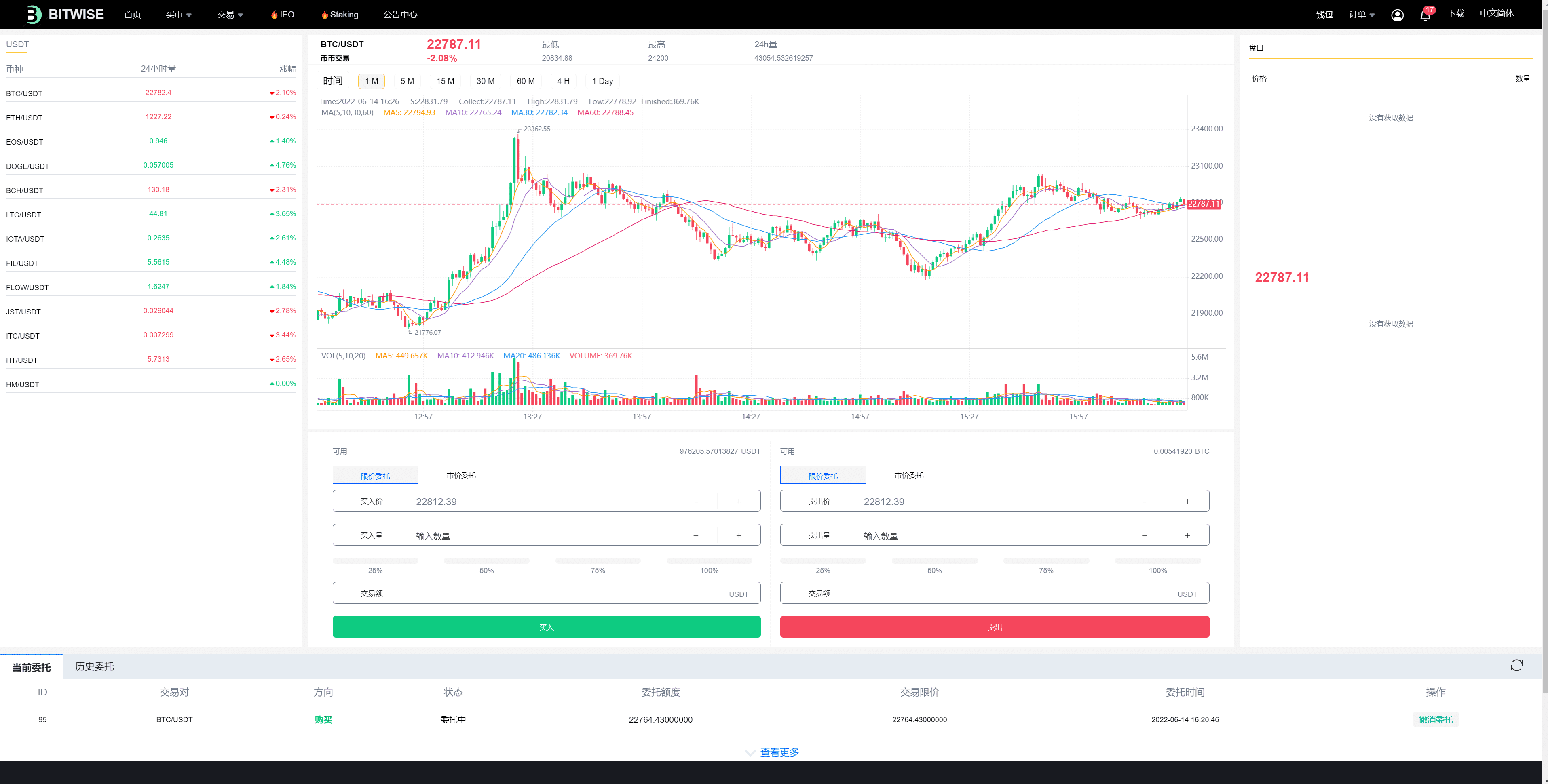Choose 限价委托 in the sell panel

pyautogui.click(x=823, y=475)
